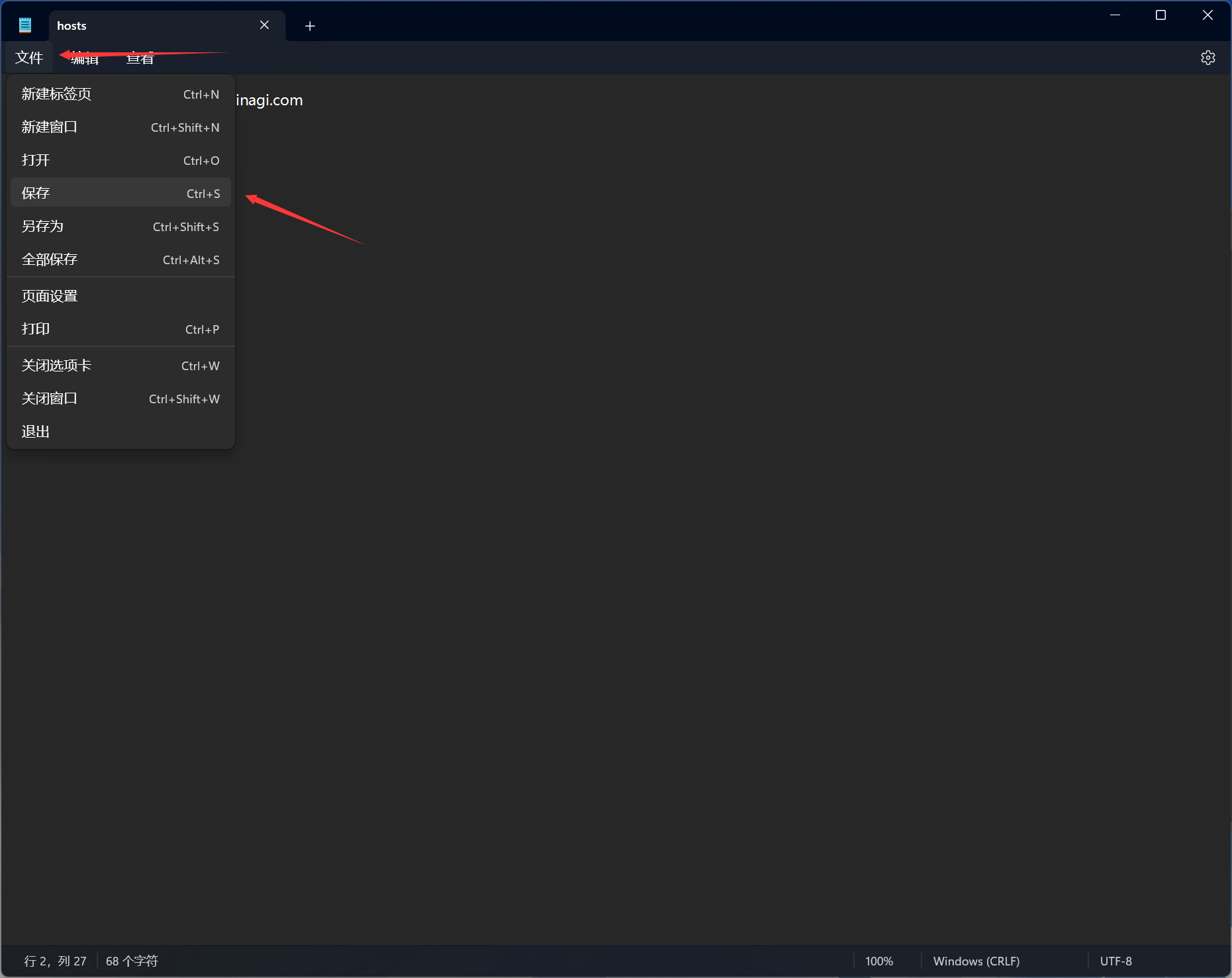The width and height of the screenshot is (1232, 978).
Task: Open the 100% zoom level indicator
Action: (879, 961)
